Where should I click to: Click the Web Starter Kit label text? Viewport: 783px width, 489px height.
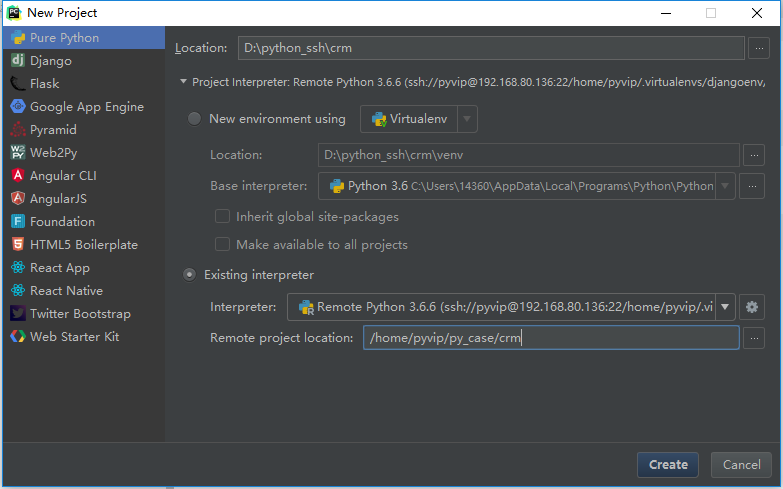[x=74, y=336]
